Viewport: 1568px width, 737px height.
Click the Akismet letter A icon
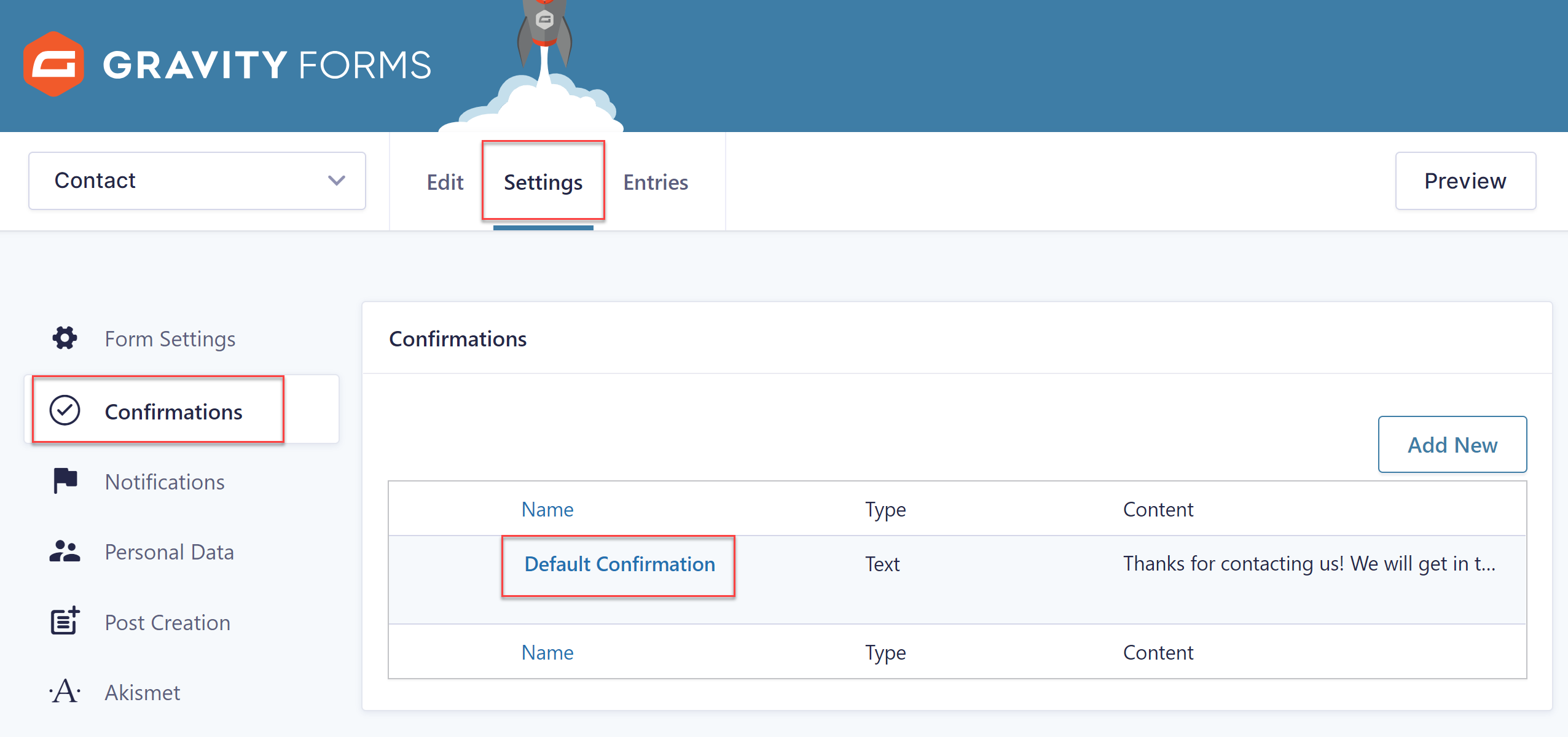[x=65, y=692]
